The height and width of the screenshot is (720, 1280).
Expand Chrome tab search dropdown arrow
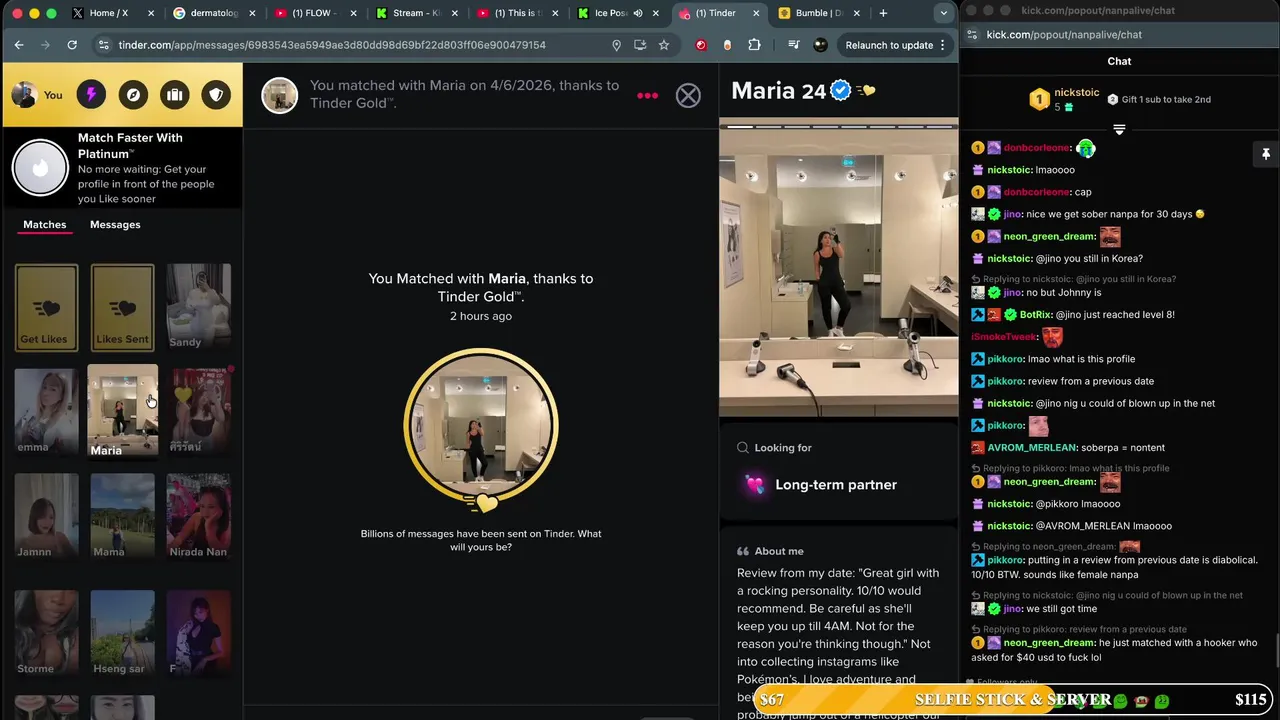coord(944,13)
